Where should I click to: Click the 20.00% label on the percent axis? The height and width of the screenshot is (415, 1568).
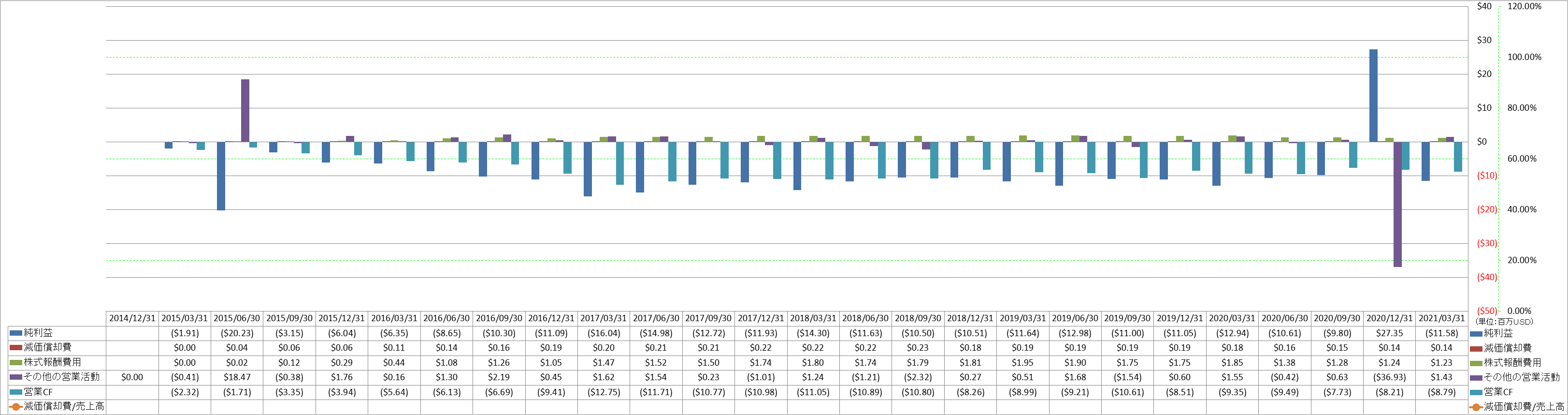coord(1522,260)
